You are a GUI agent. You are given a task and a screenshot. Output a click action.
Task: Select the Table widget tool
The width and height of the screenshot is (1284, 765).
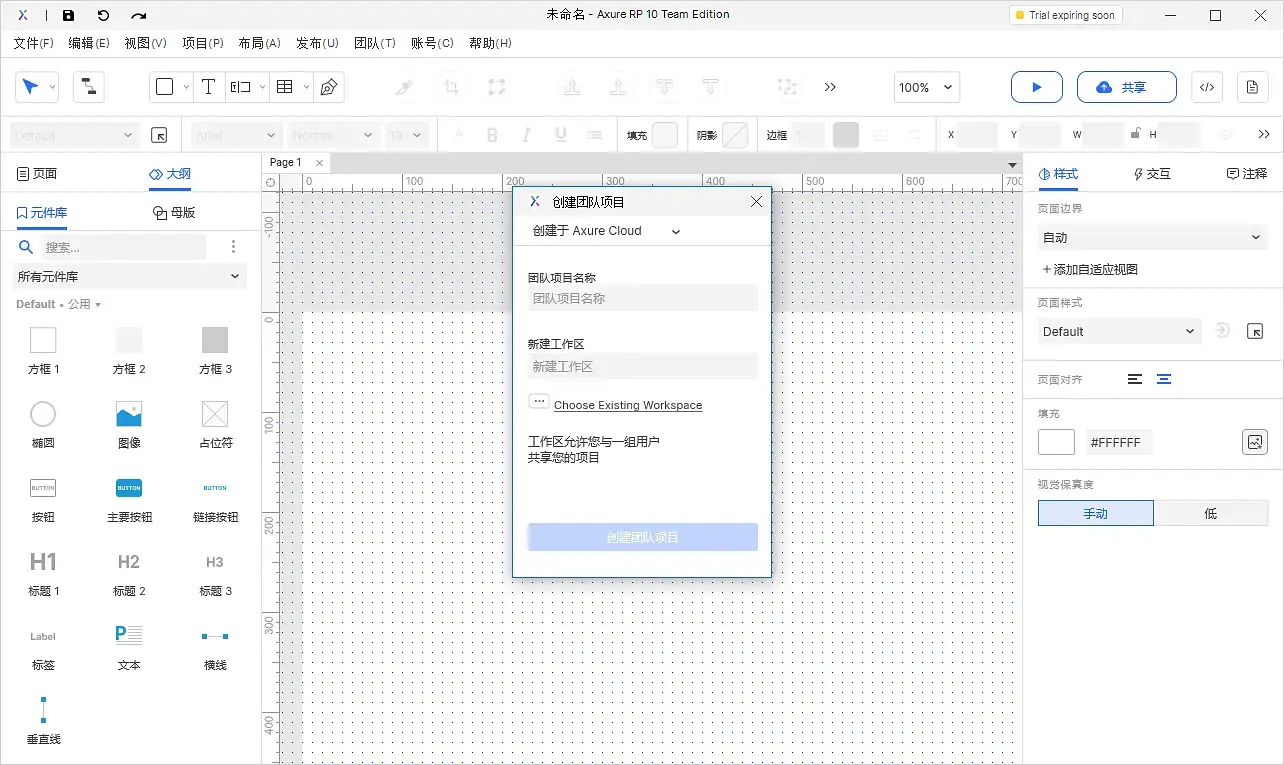click(286, 87)
